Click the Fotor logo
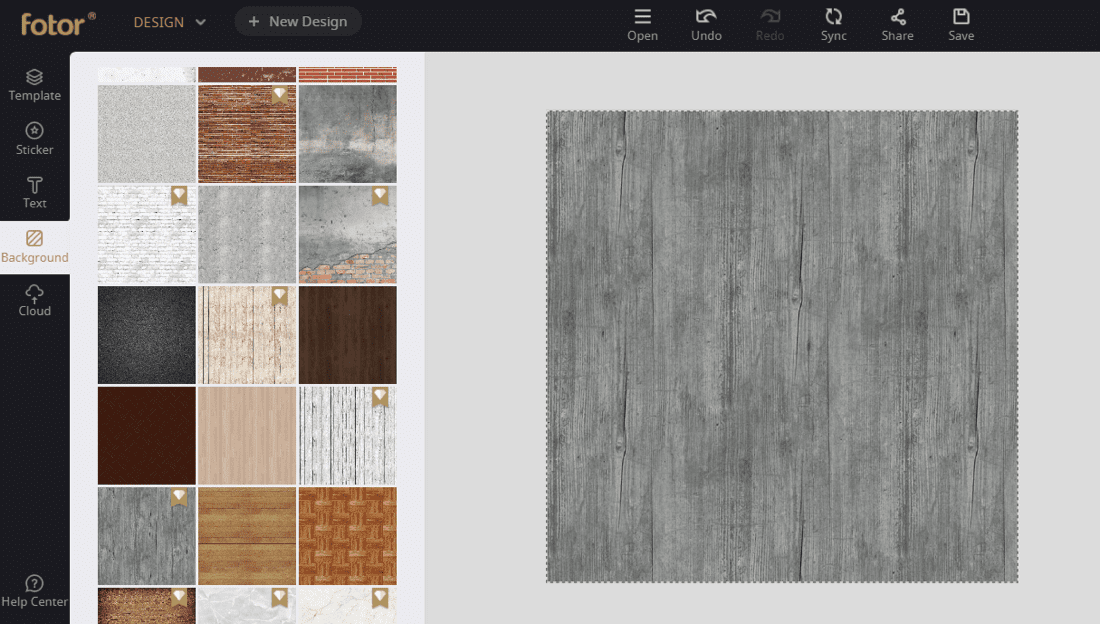Image resolution: width=1100 pixels, height=624 pixels. tap(58, 23)
